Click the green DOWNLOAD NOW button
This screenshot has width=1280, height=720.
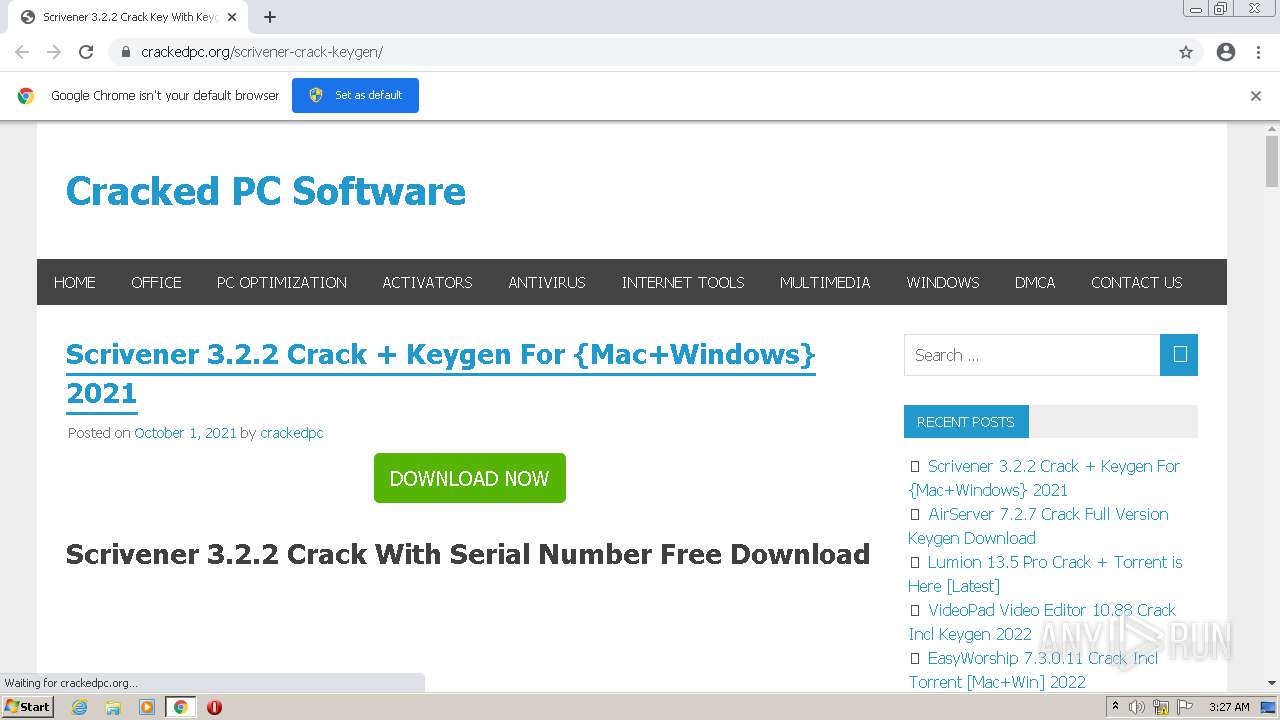(470, 478)
